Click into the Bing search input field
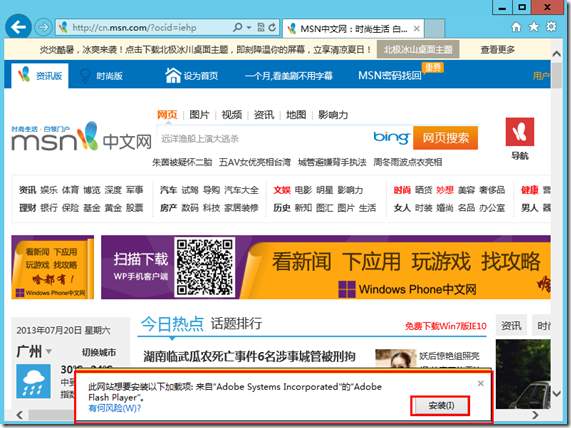 (x=264, y=138)
